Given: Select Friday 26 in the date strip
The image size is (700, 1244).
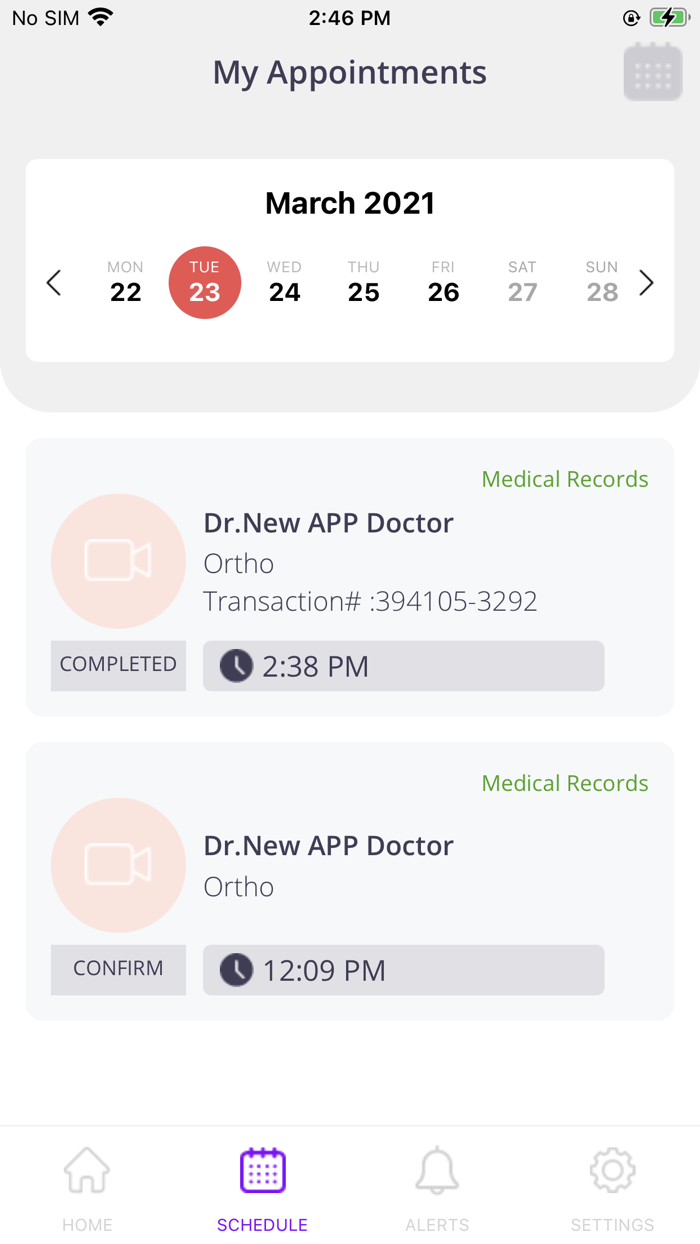Looking at the screenshot, I should pyautogui.click(x=443, y=283).
